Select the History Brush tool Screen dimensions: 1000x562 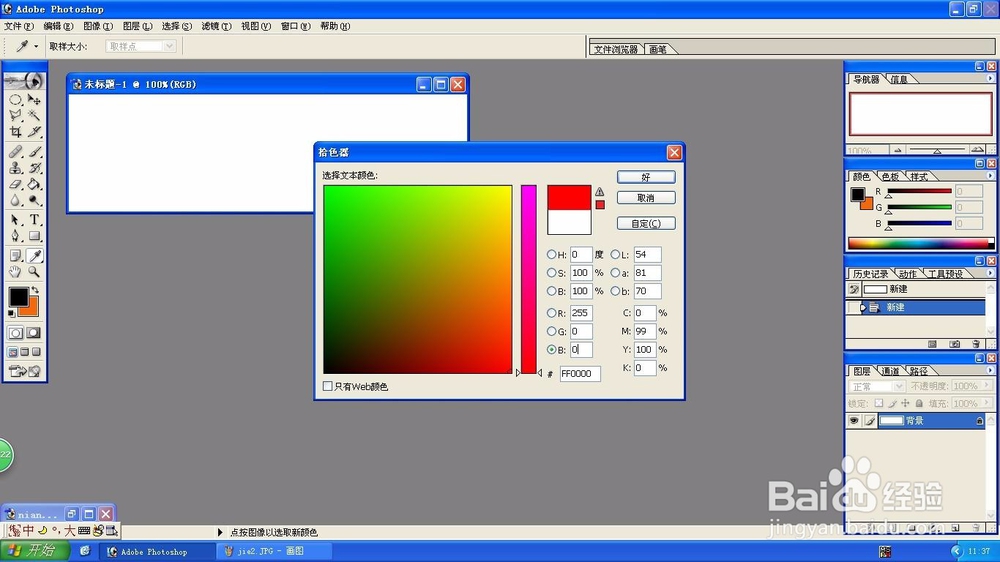(34, 168)
